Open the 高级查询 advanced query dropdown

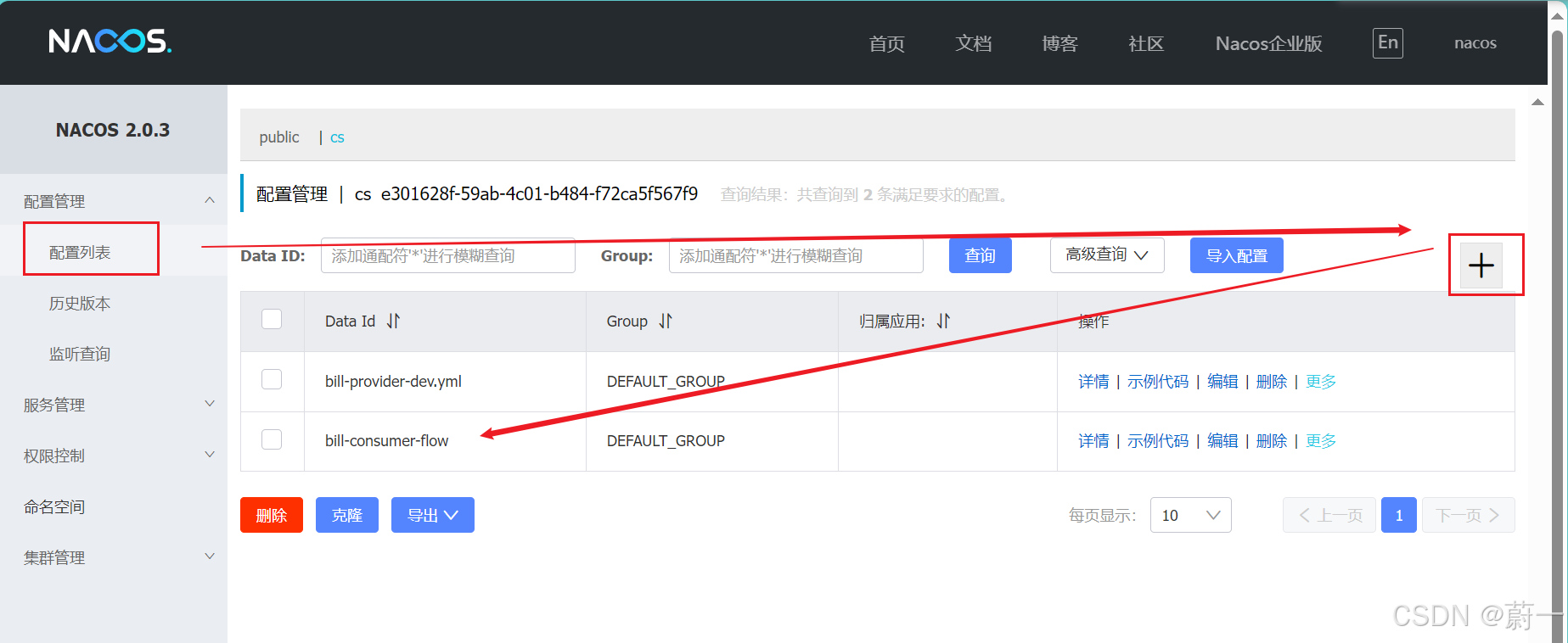pyautogui.click(x=1107, y=255)
